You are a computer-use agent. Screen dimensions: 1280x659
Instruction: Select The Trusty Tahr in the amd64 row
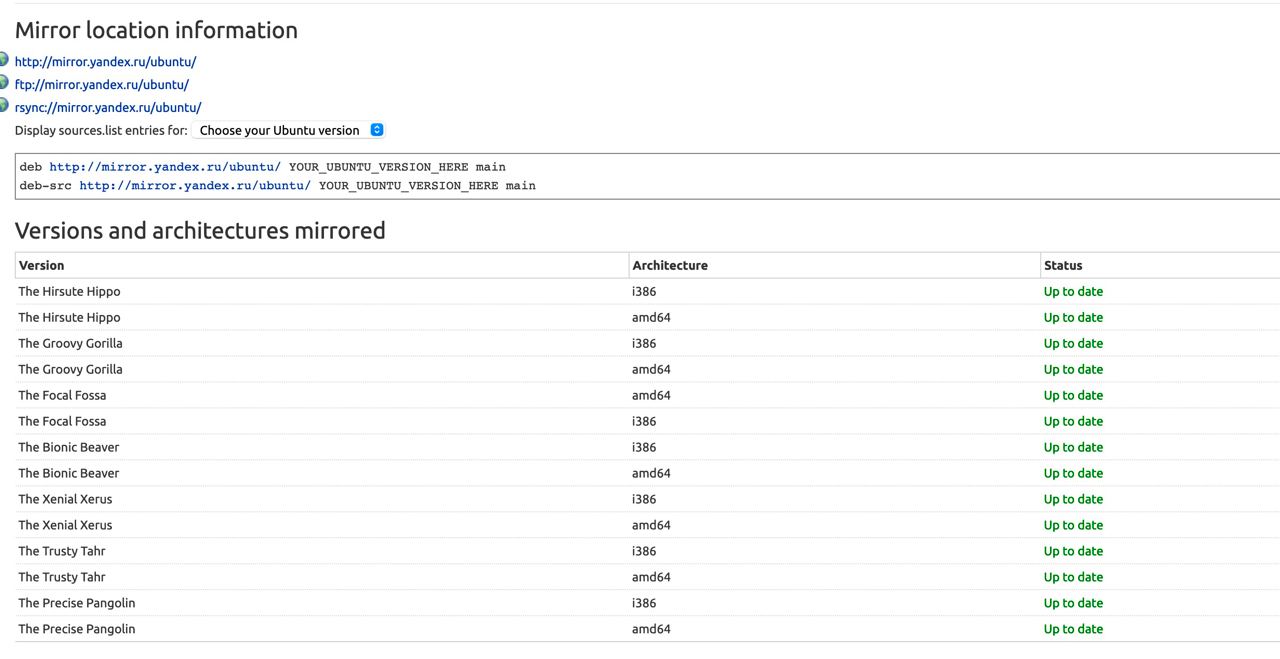[x=62, y=577]
